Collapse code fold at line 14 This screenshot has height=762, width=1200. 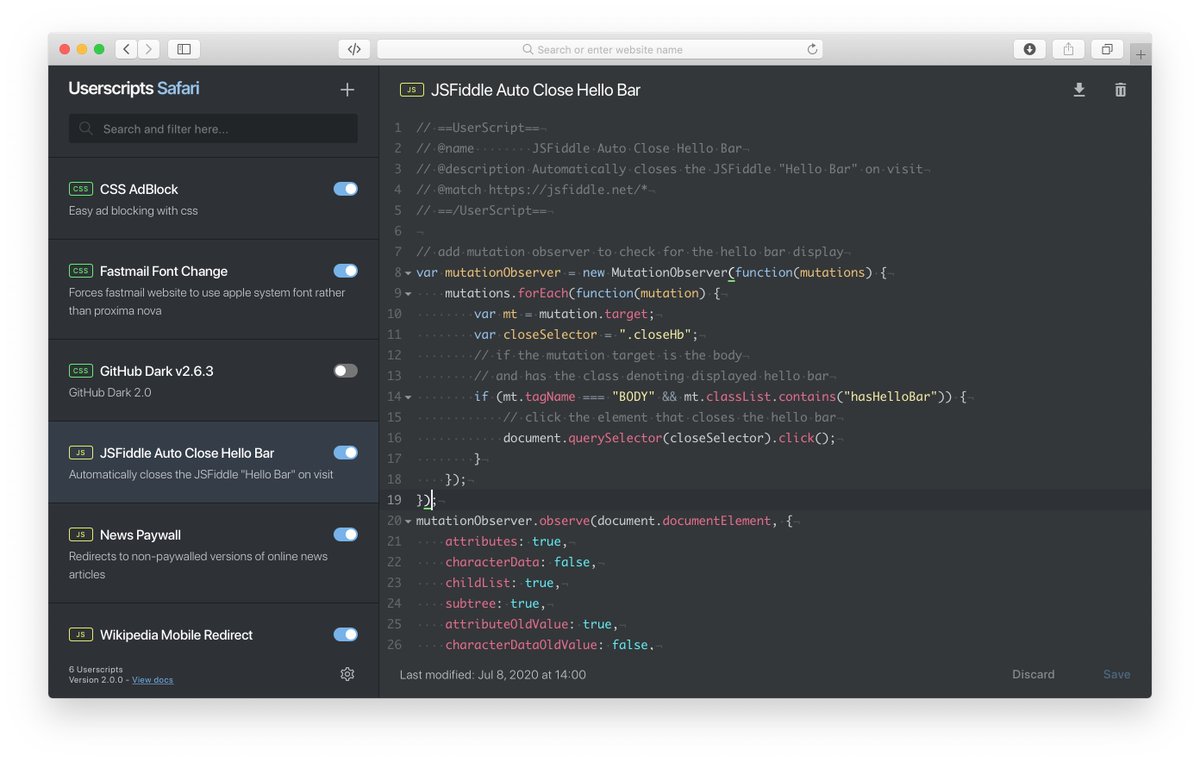[x=408, y=397]
